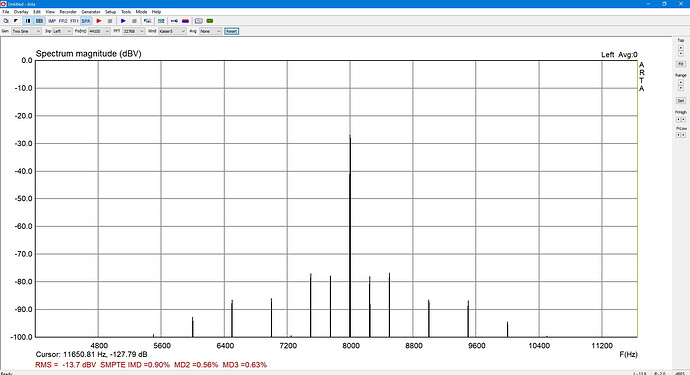
Task: Click the Spectrum magnitude (dBV) title
Action: (x=88, y=54)
